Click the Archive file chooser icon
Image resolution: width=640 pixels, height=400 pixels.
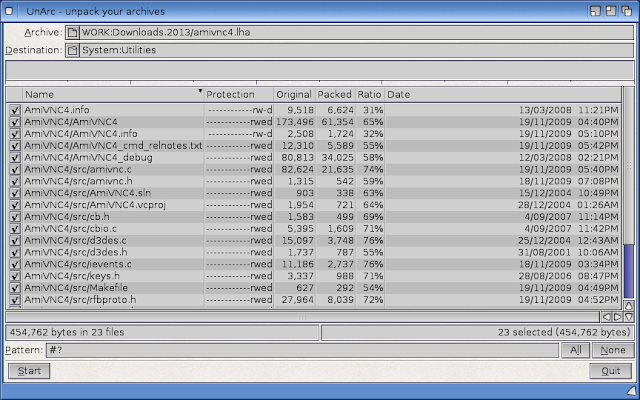74,32
